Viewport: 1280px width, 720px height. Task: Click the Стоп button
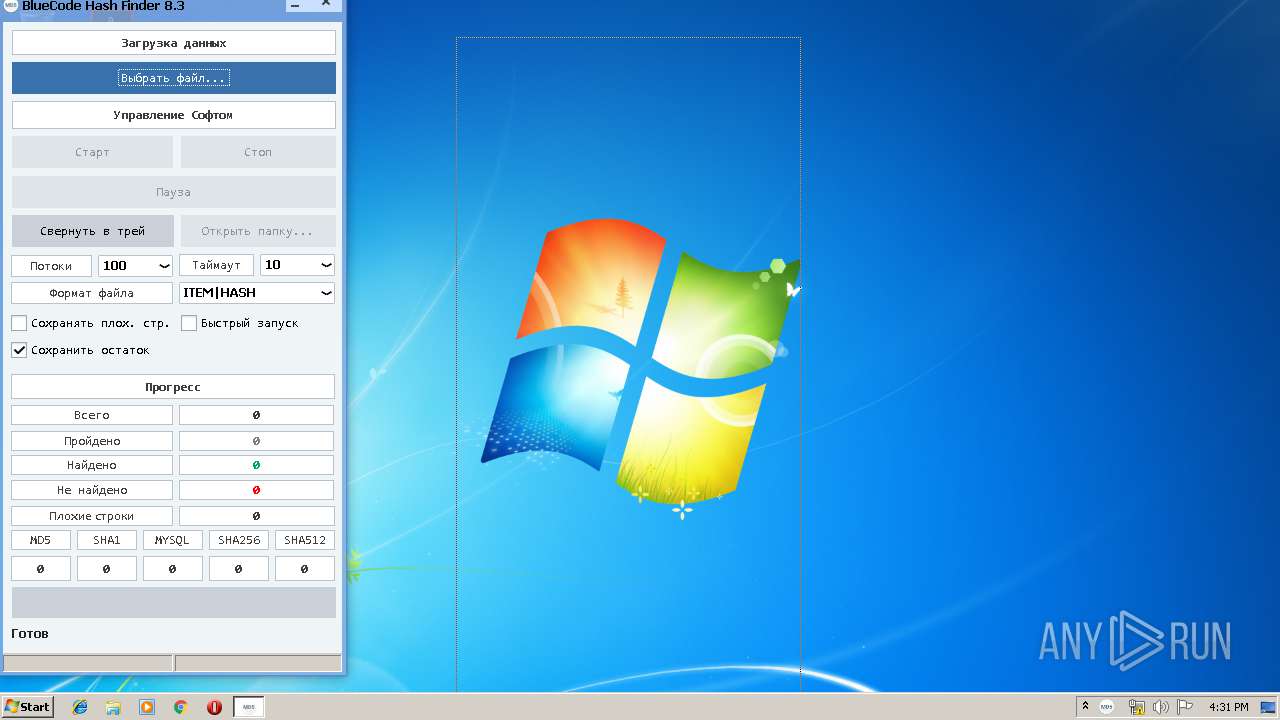pos(258,152)
